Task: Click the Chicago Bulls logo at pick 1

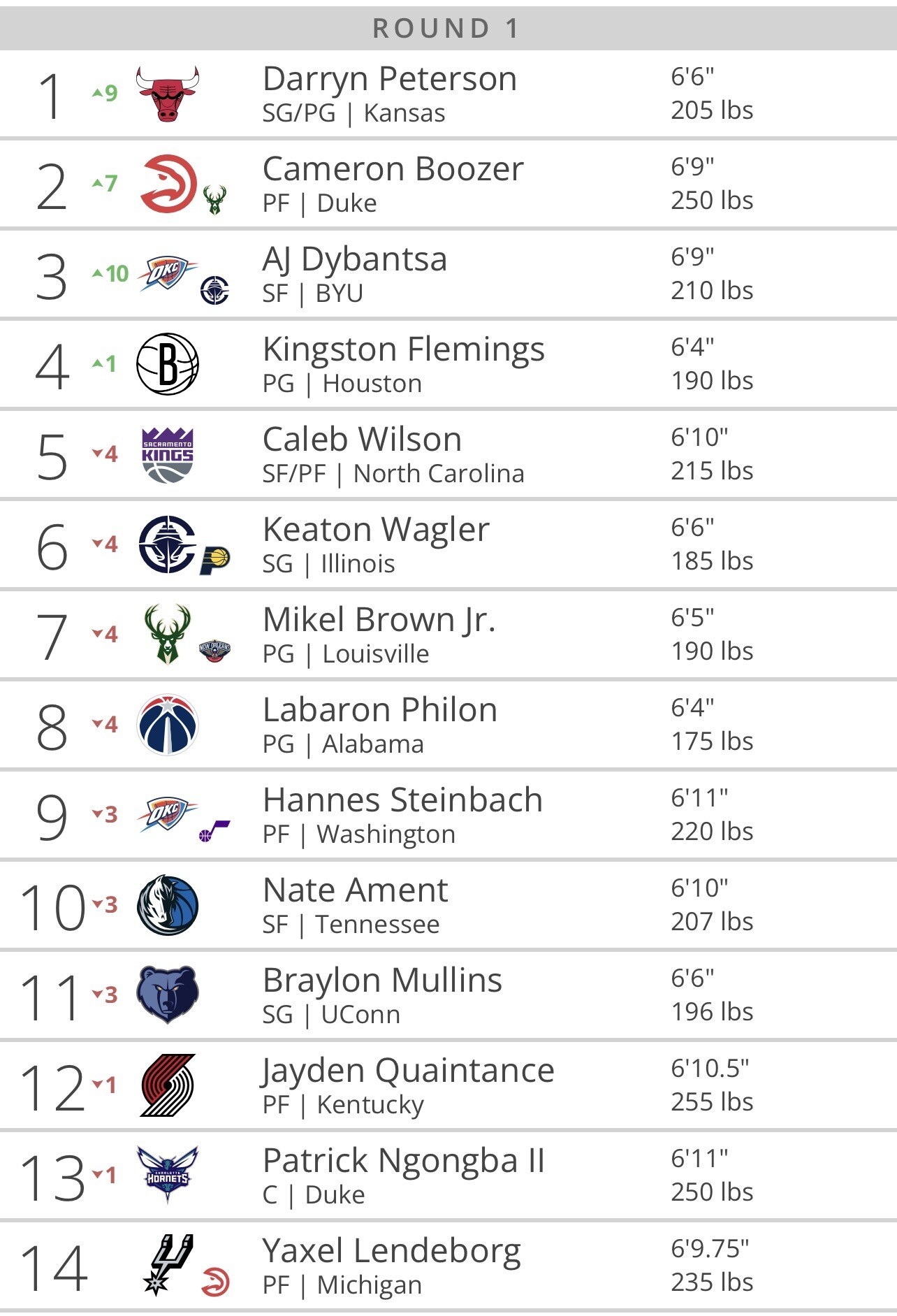Action: [168, 94]
